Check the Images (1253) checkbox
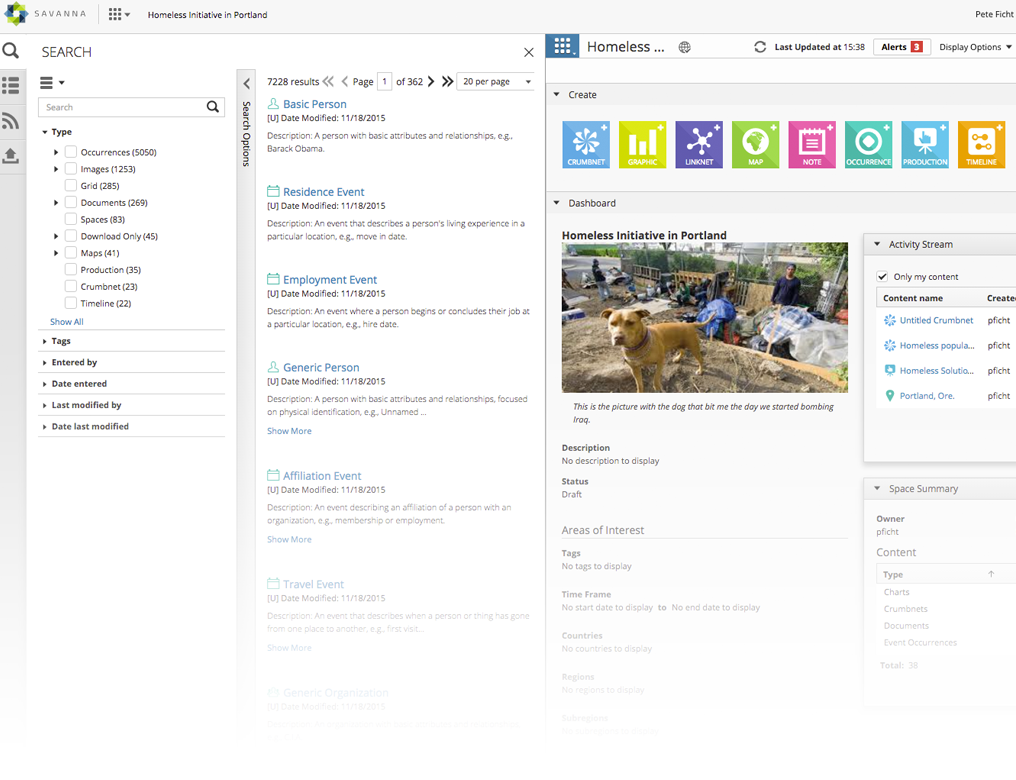The height and width of the screenshot is (780, 1016). pyautogui.click(x=71, y=168)
